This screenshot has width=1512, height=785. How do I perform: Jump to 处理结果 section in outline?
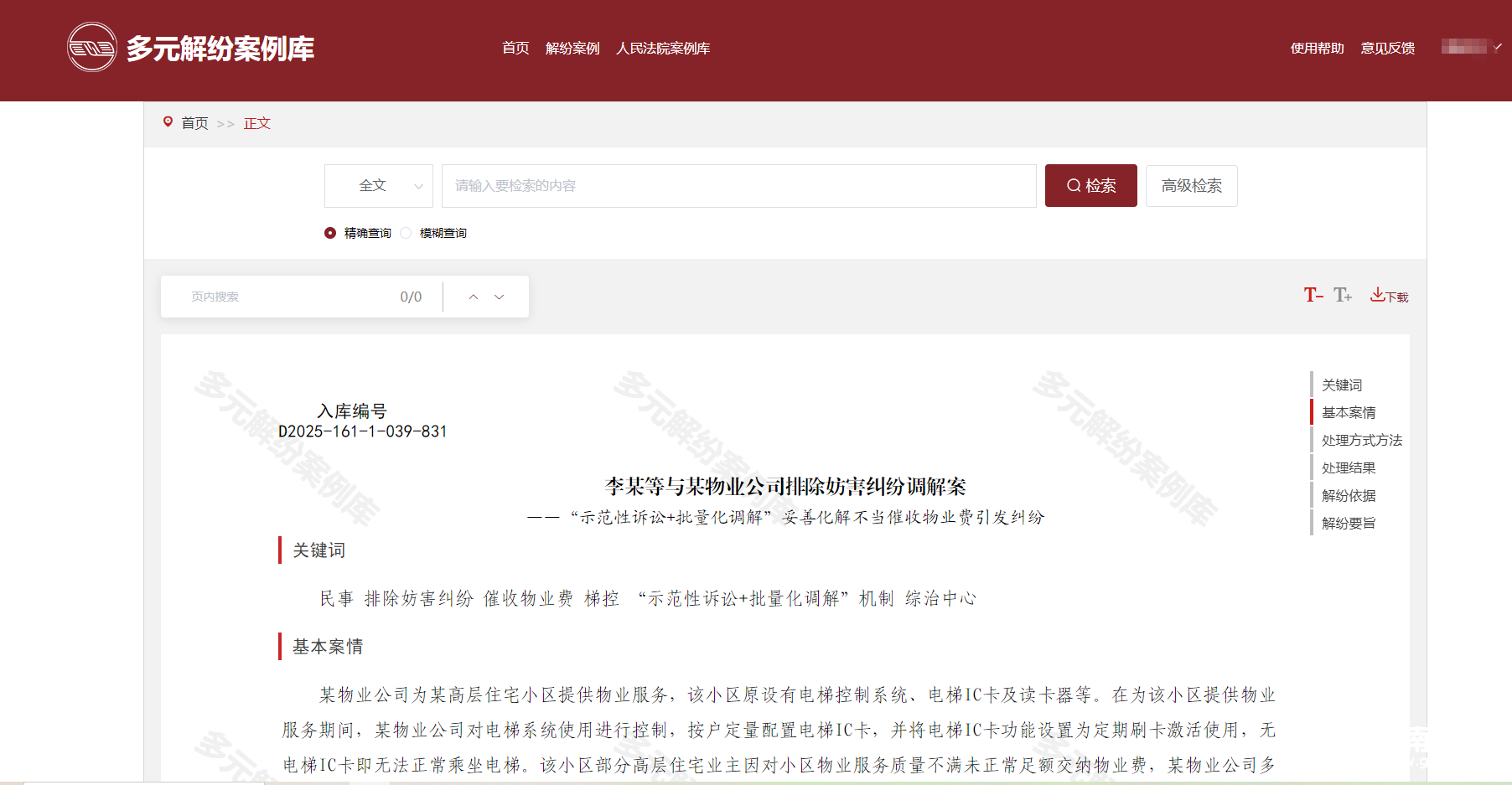1349,467
